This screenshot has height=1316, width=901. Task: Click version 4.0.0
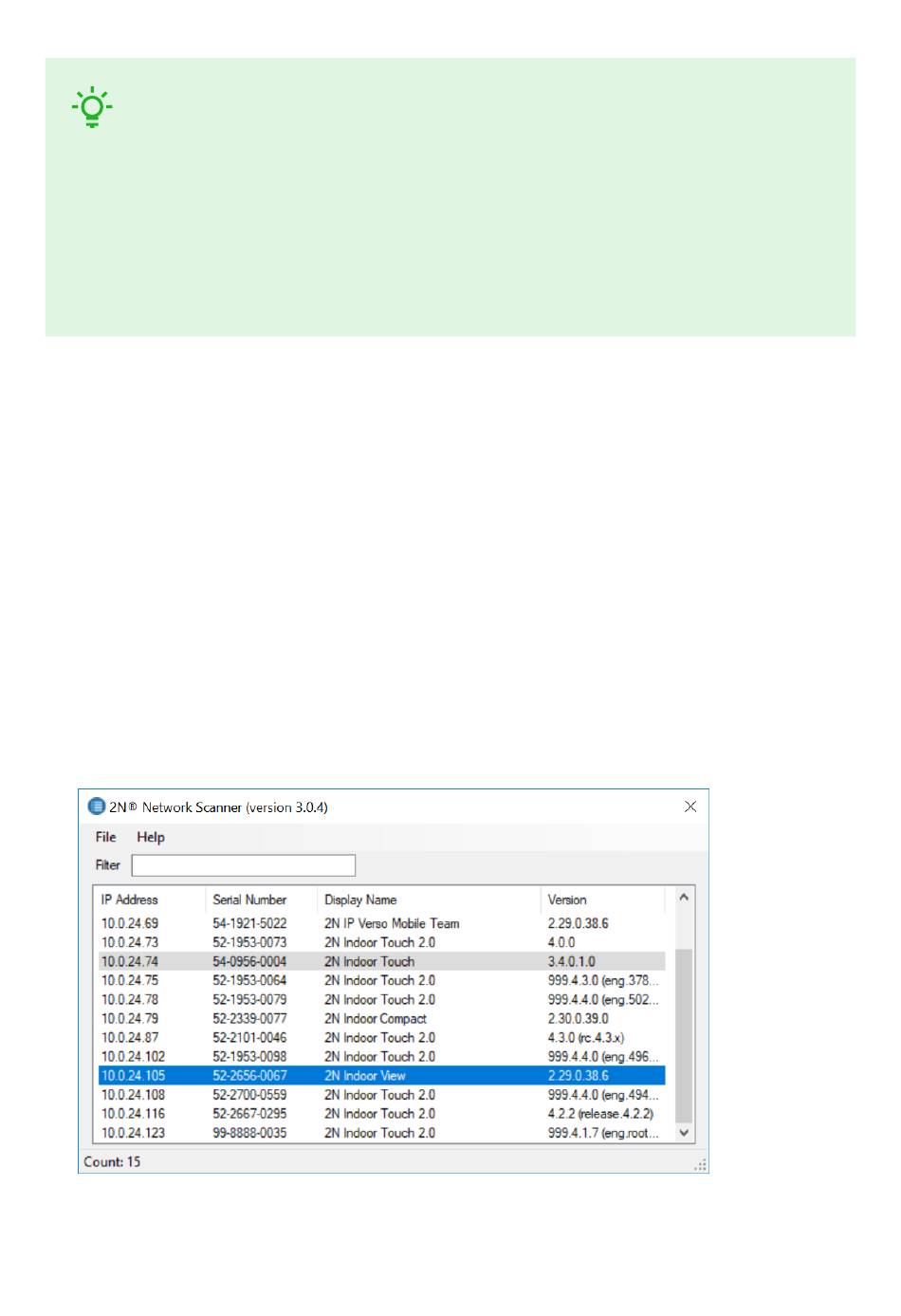pos(561,942)
